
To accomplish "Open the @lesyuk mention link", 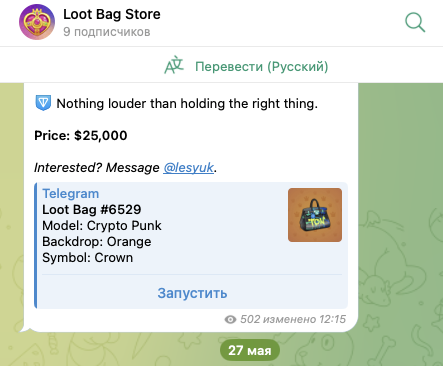I will (x=188, y=167).
